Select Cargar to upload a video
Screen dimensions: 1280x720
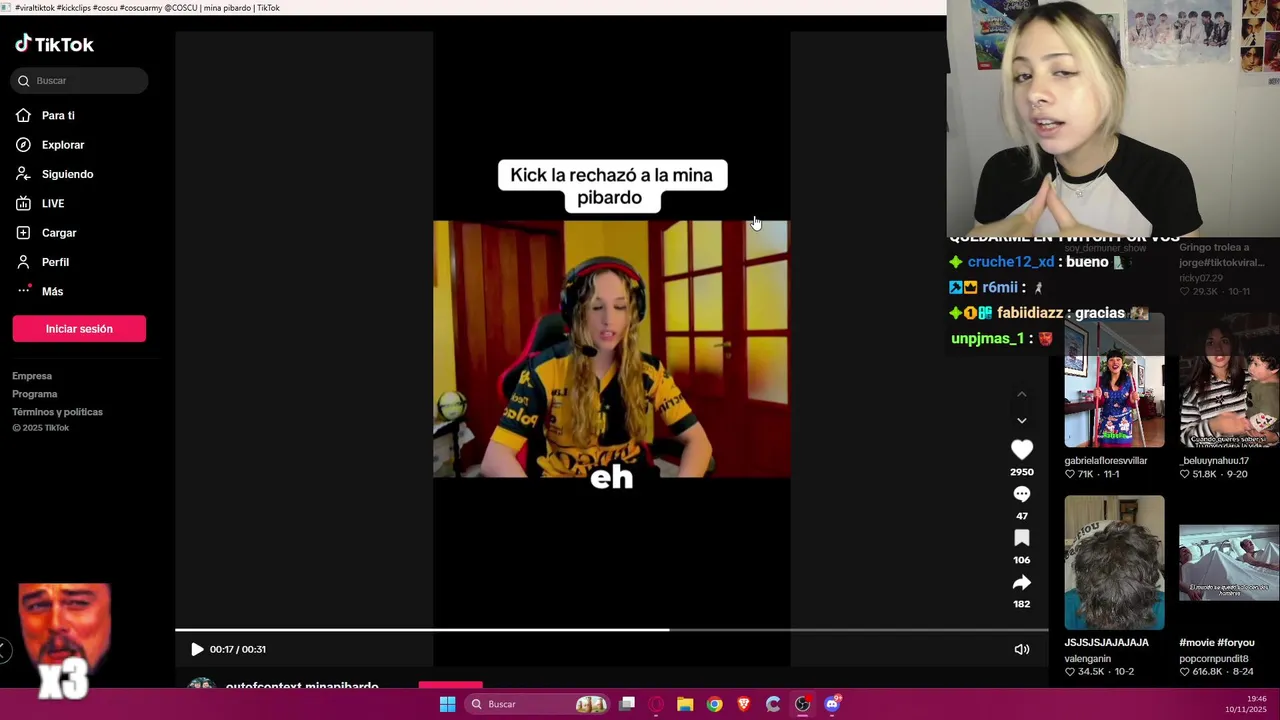[59, 233]
